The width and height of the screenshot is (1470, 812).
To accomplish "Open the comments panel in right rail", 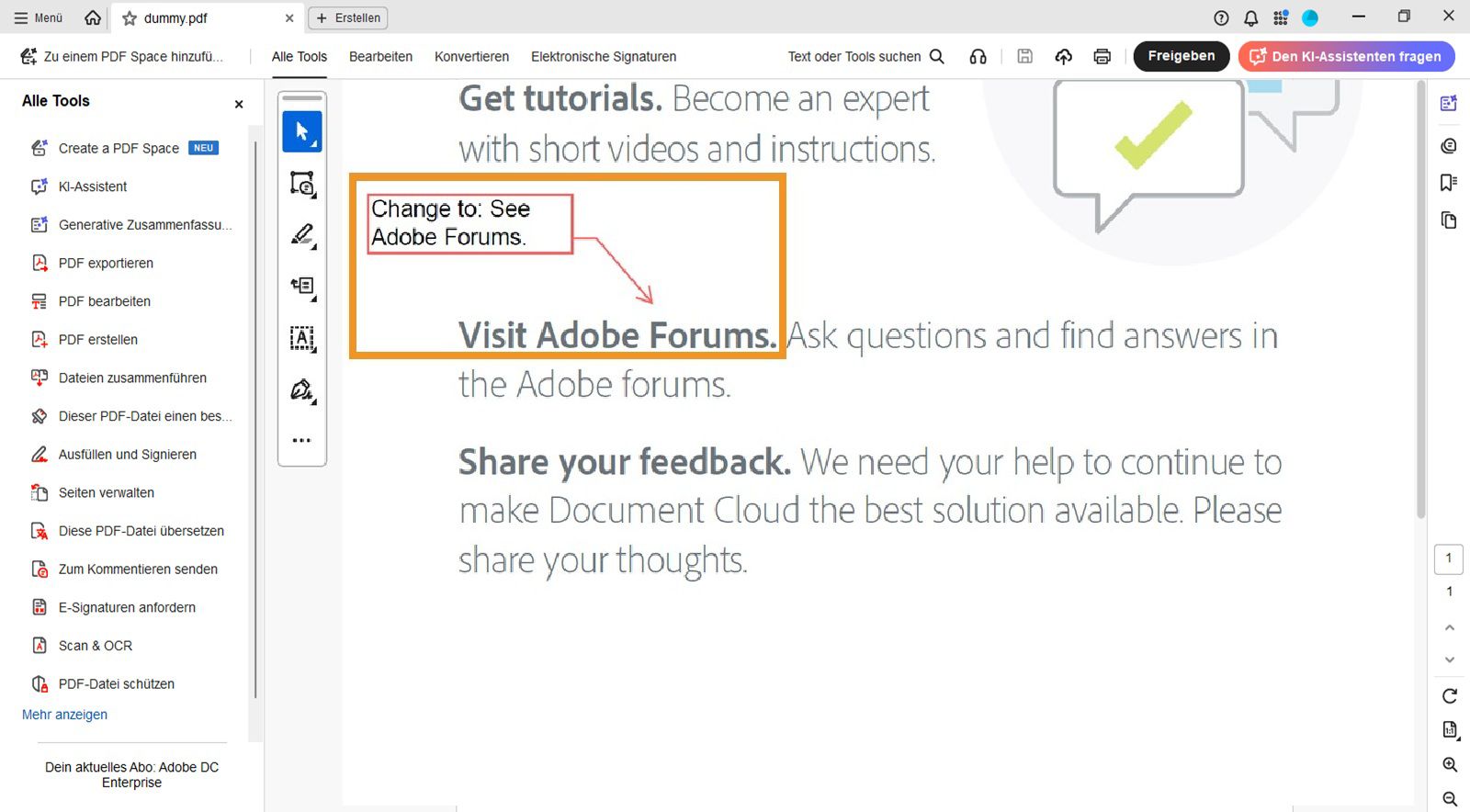I will point(1449,145).
